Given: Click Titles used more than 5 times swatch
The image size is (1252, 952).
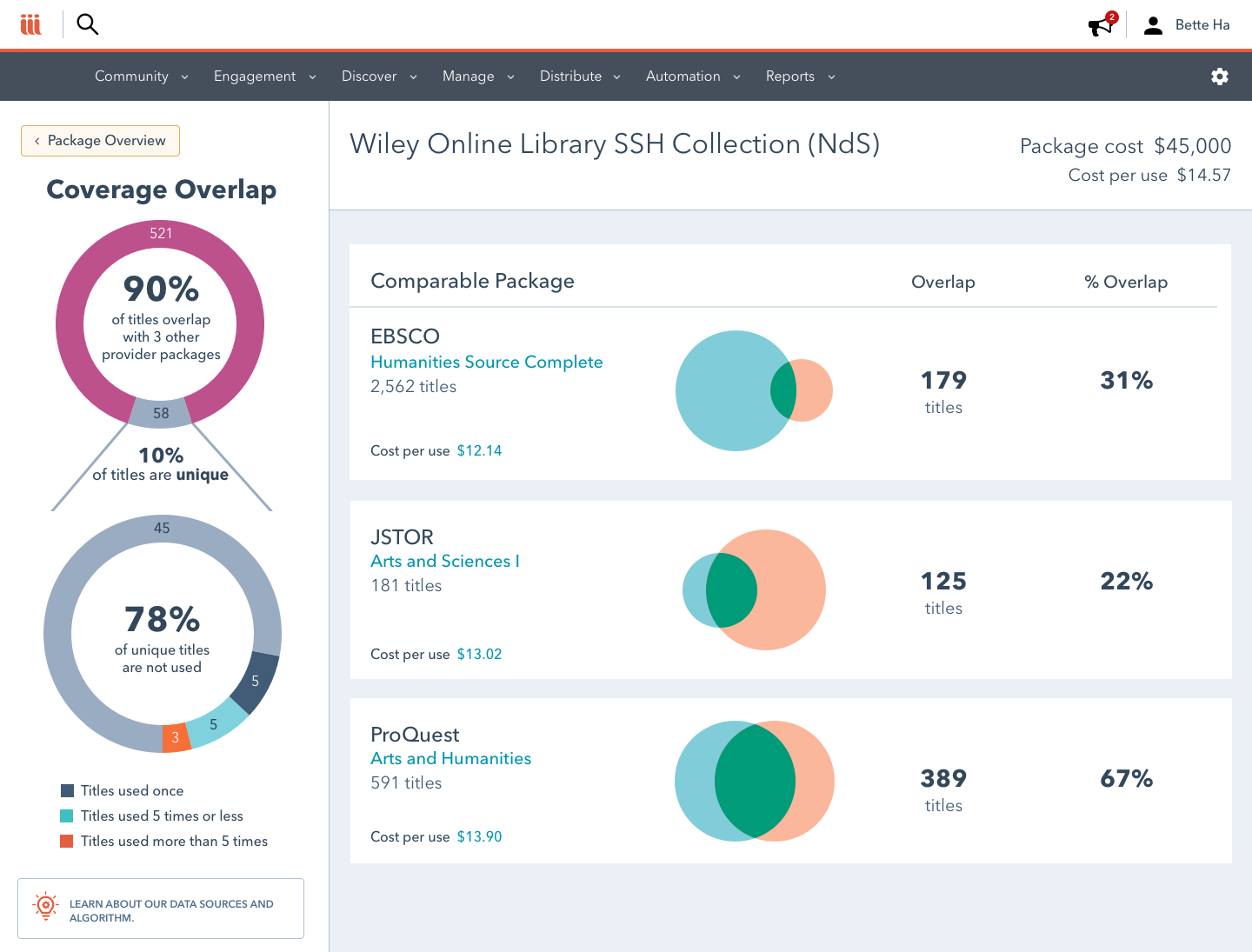Looking at the screenshot, I should [x=67, y=841].
